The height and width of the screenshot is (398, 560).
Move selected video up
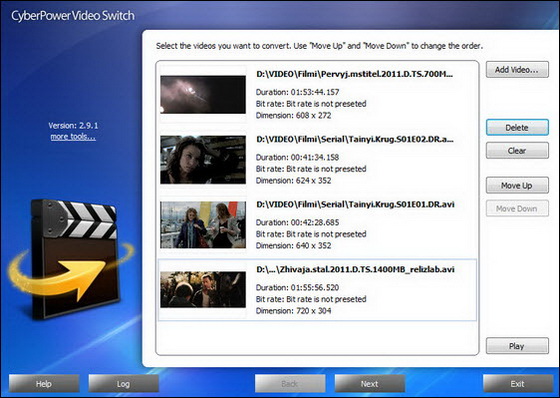tap(517, 185)
